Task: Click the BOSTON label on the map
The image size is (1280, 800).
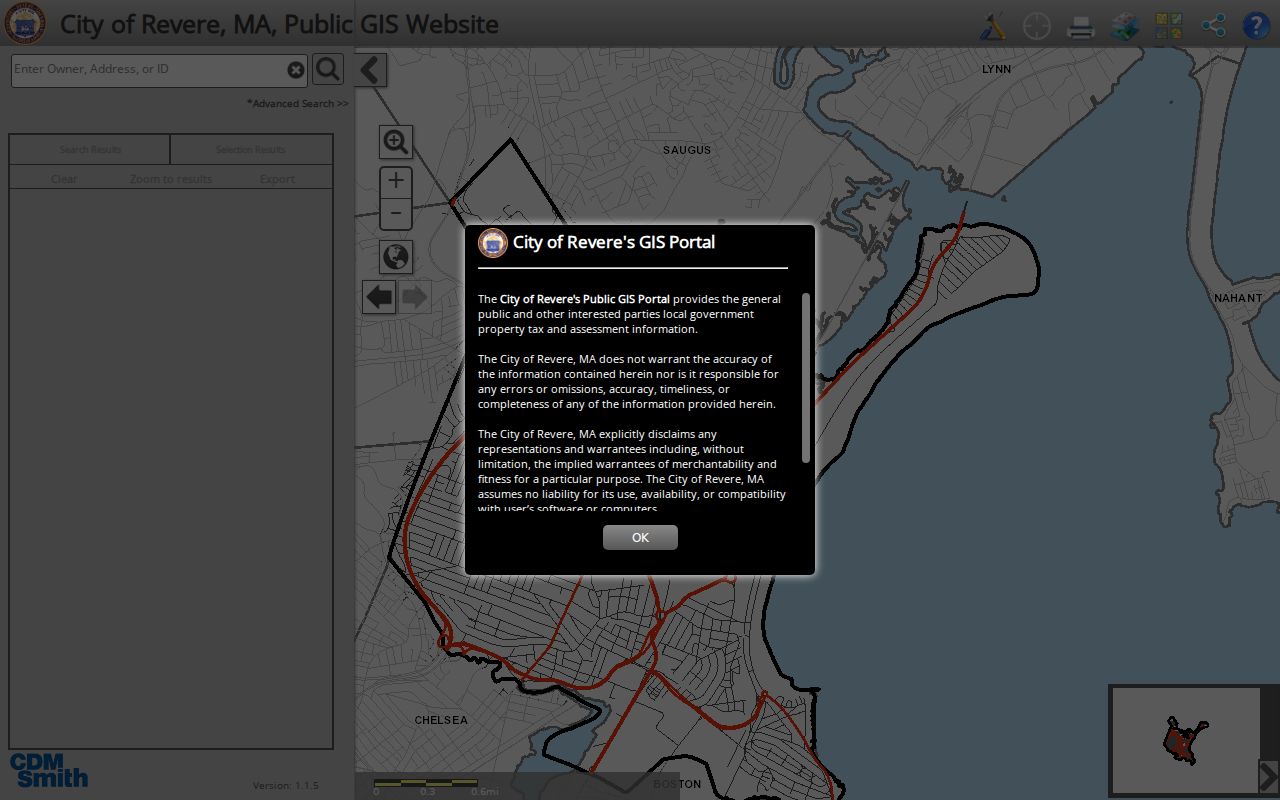Action: (x=677, y=785)
